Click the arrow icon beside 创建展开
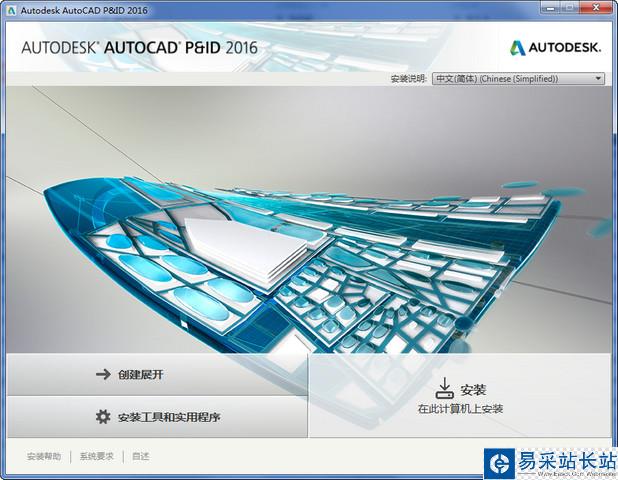The image size is (618, 480). (x=103, y=374)
